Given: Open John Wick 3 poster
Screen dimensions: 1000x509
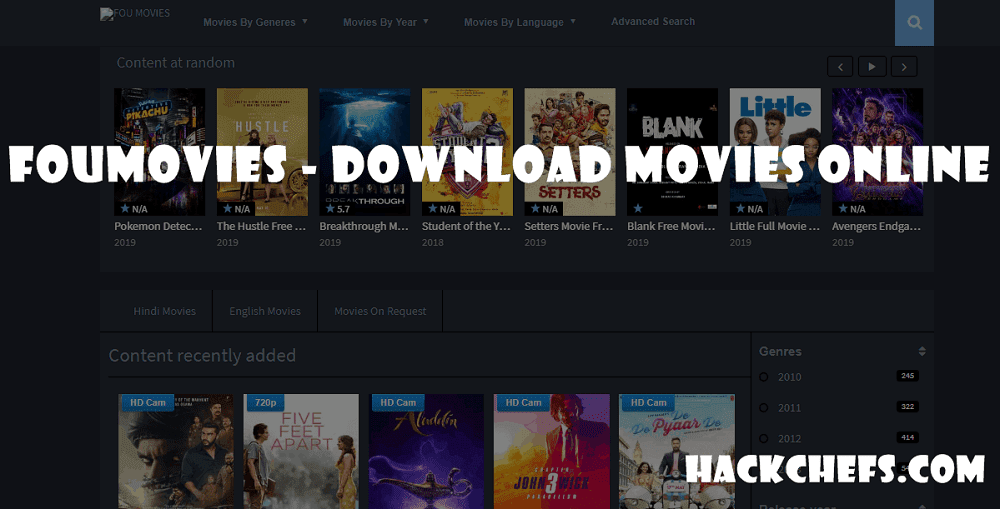Looking at the screenshot, I should pyautogui.click(x=552, y=452).
